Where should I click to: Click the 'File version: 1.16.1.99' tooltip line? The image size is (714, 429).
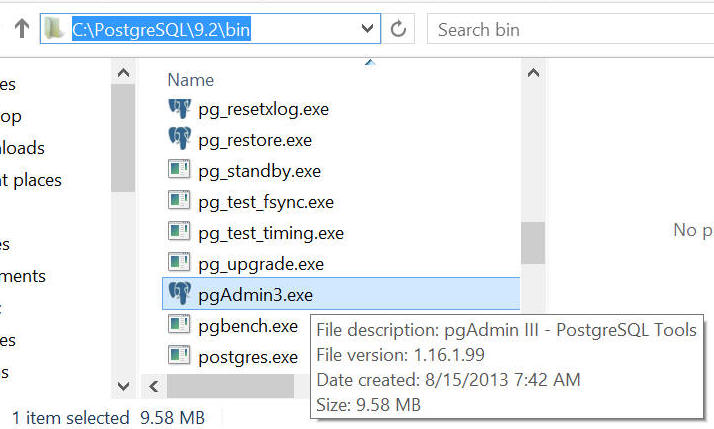pyautogui.click(x=401, y=355)
